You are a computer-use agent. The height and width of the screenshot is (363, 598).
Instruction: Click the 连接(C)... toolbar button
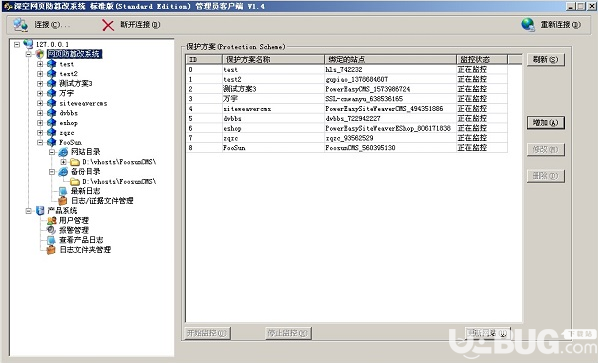pyautogui.click(x=42, y=25)
